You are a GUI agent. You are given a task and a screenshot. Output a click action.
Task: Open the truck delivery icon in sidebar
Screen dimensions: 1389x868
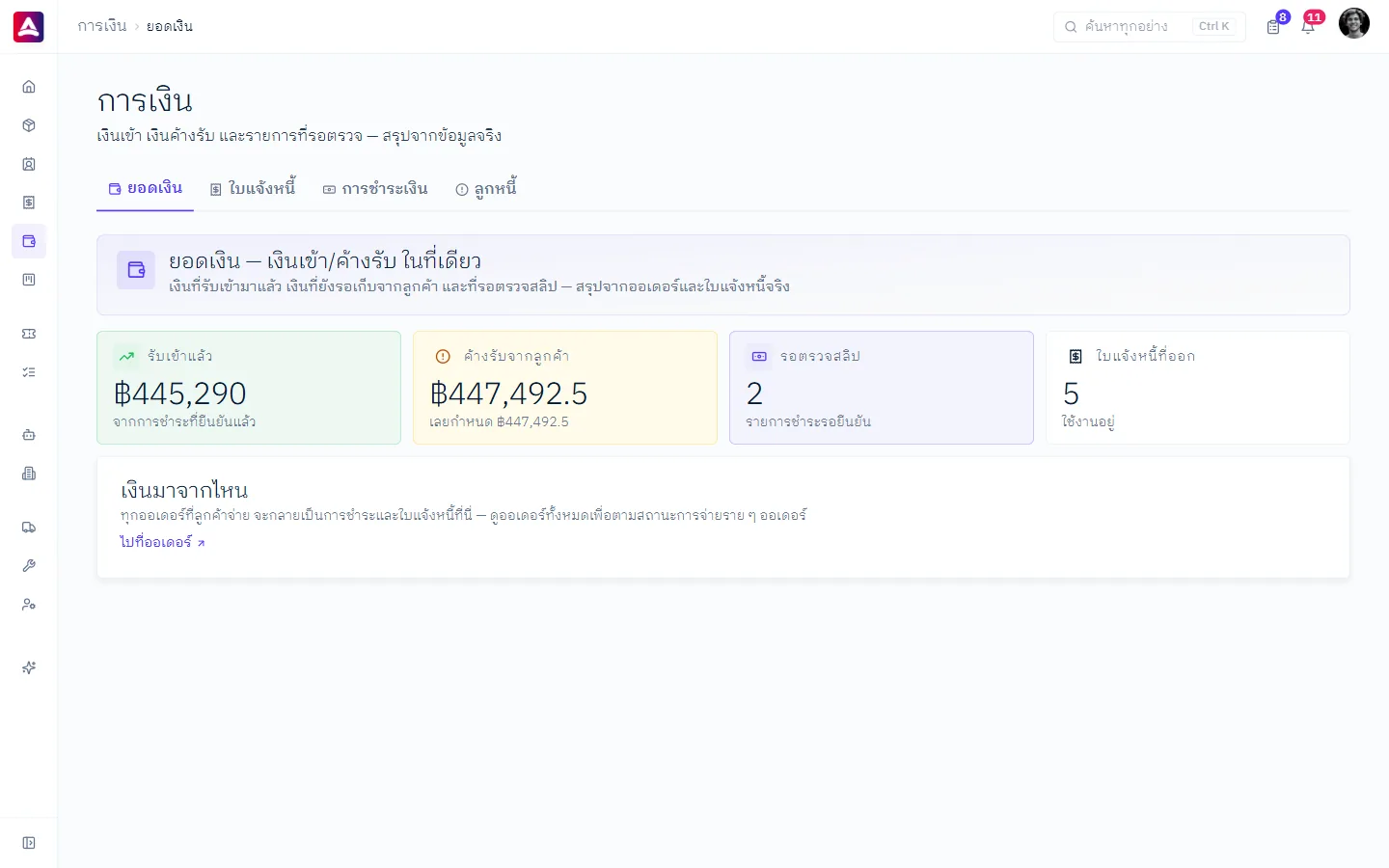click(x=29, y=528)
